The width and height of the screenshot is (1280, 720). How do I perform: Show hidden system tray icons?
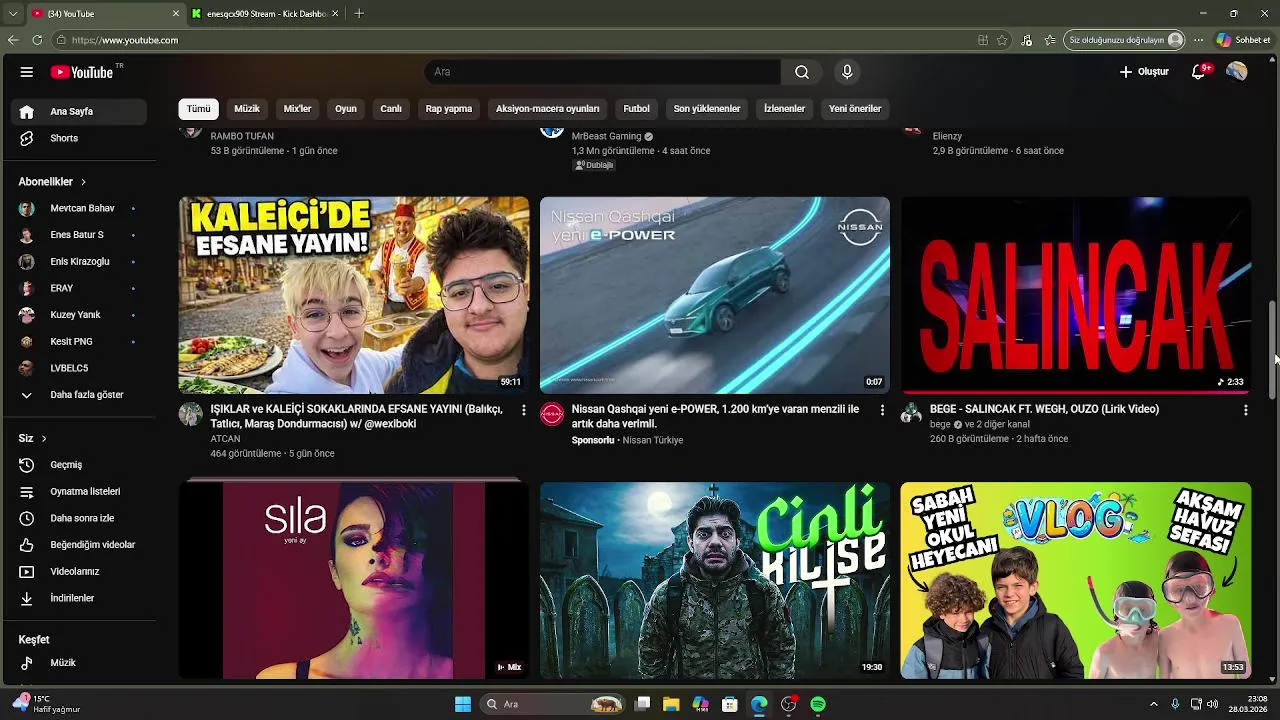click(1153, 704)
